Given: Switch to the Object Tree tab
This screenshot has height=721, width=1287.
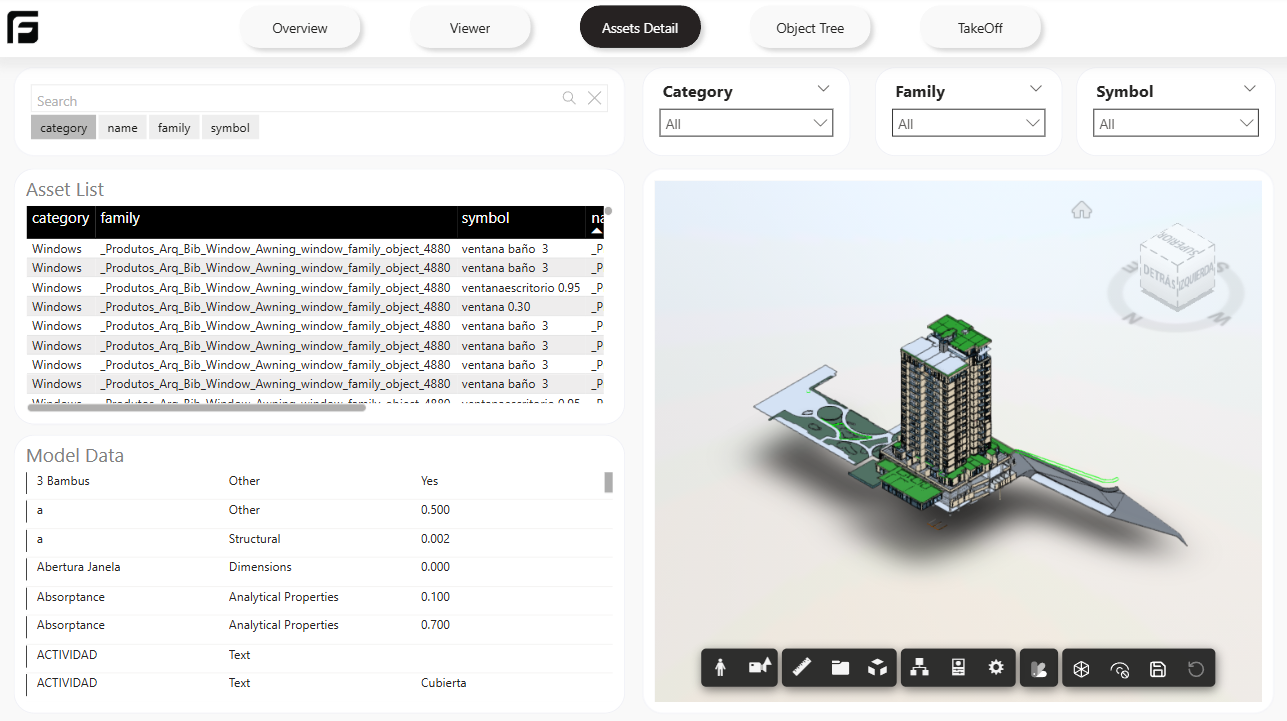Looking at the screenshot, I should pos(810,28).
